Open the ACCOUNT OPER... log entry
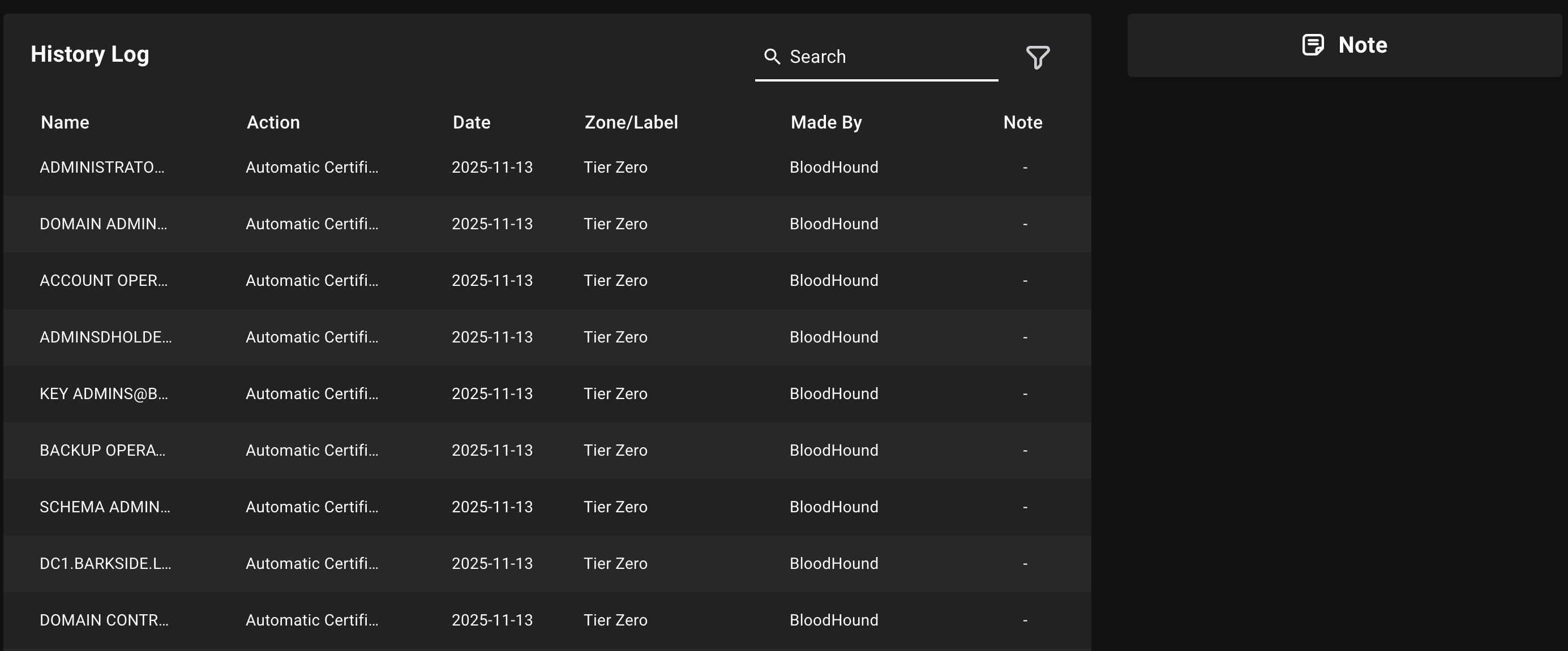Screen dimensions: 1568x651 [x=104, y=280]
